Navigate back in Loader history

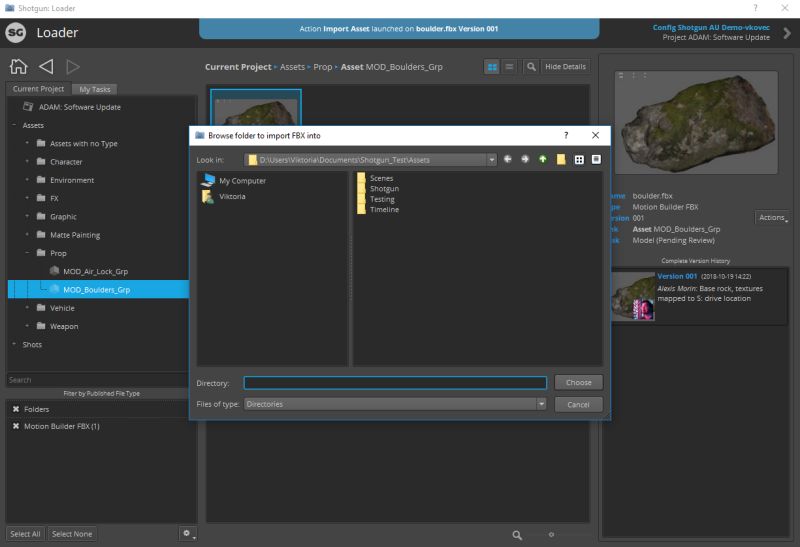(46, 66)
